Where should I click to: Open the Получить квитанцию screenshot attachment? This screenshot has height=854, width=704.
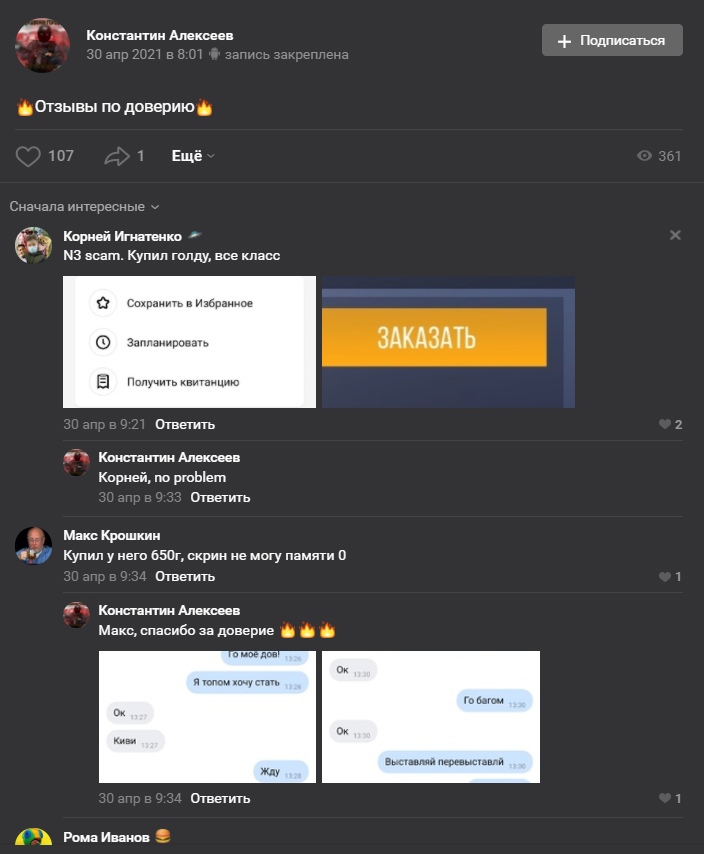(189, 342)
